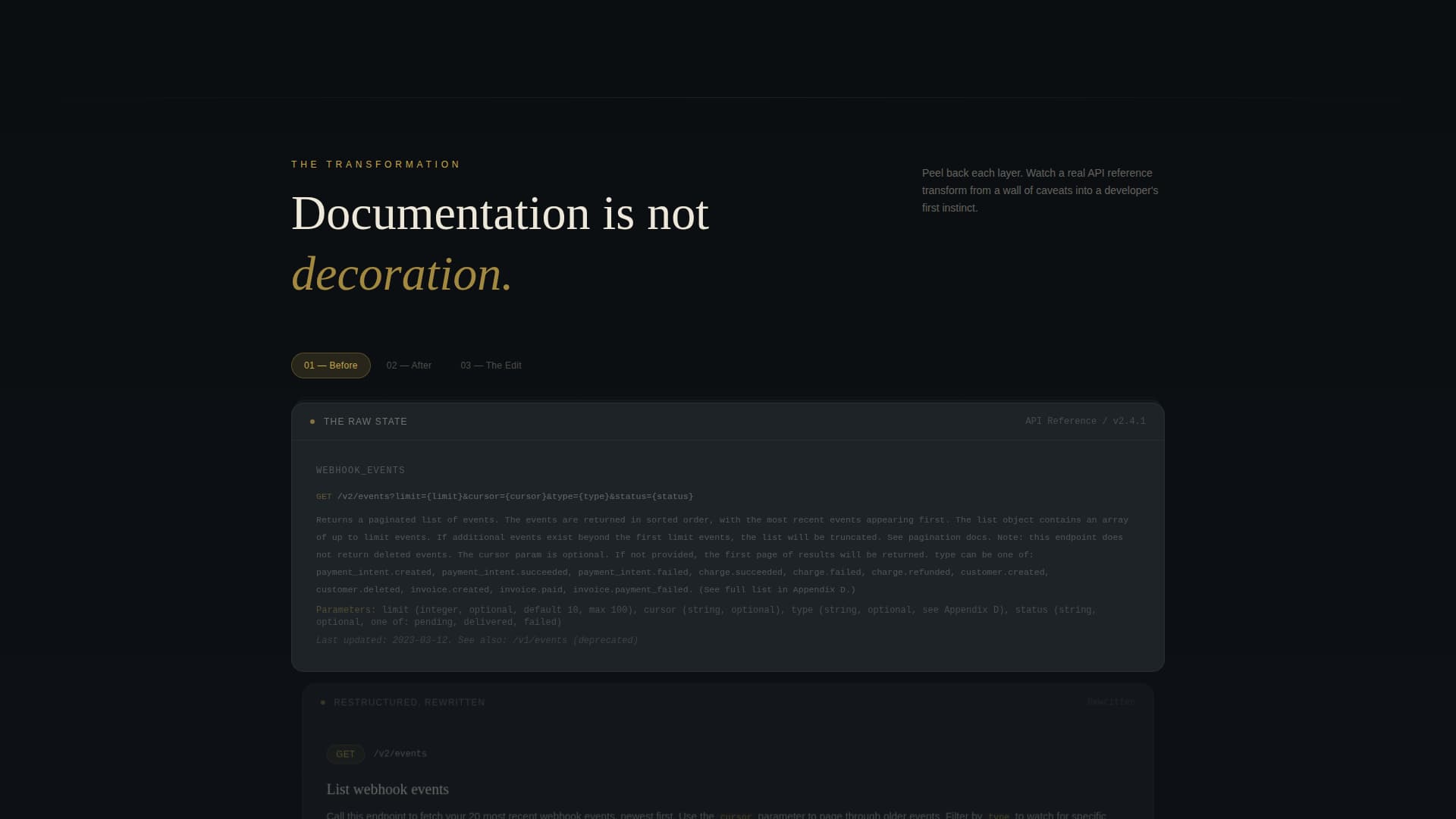This screenshot has height=819, width=1456.
Task: Click the /v2/events path in lower card
Action: pyautogui.click(x=400, y=754)
